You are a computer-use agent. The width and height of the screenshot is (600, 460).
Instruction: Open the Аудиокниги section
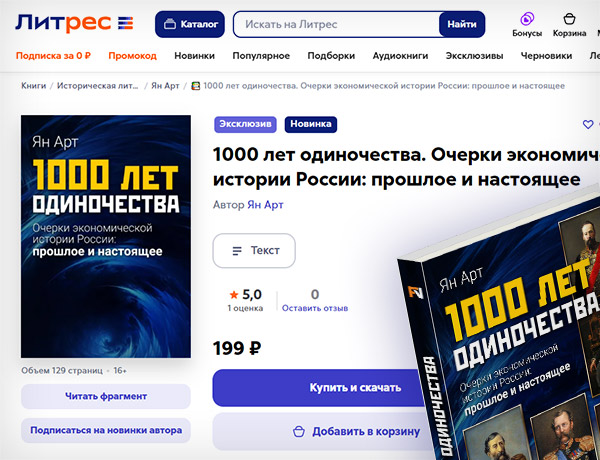click(x=400, y=56)
